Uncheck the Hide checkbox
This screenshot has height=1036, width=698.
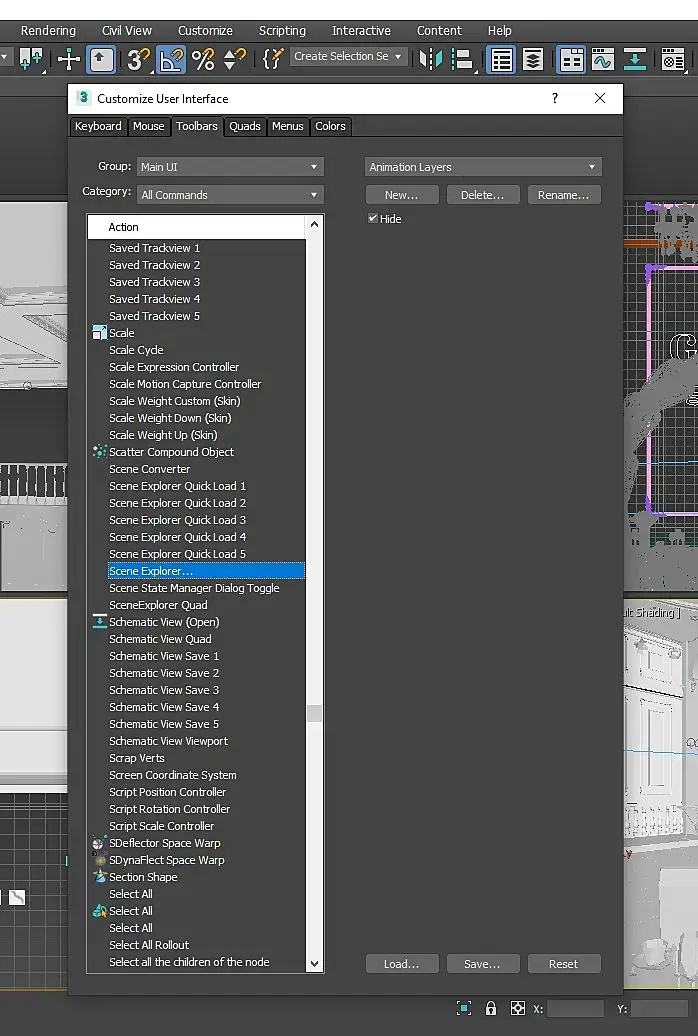(373, 219)
